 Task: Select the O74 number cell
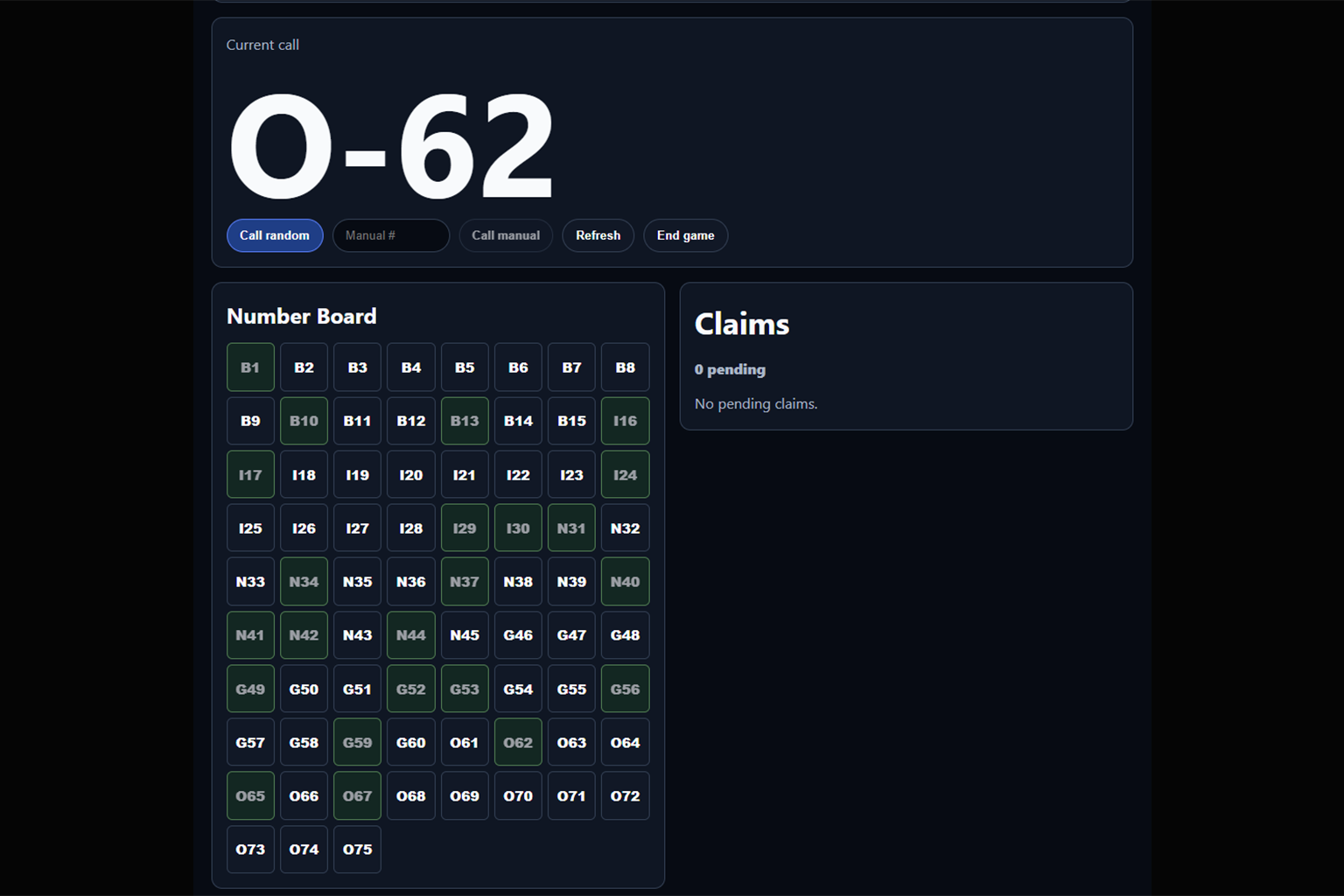304,849
